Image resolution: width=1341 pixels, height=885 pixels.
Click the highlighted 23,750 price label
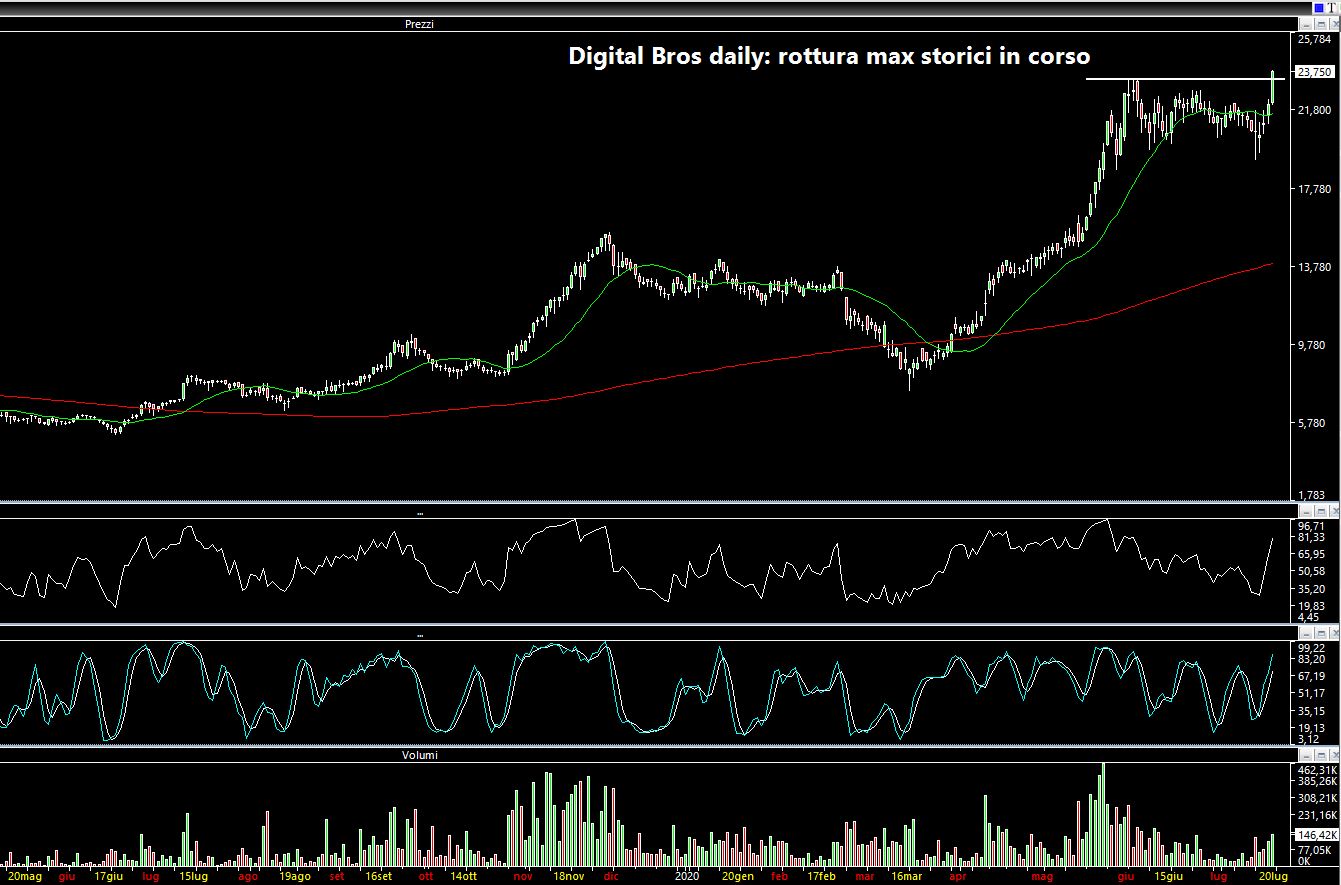1314,72
